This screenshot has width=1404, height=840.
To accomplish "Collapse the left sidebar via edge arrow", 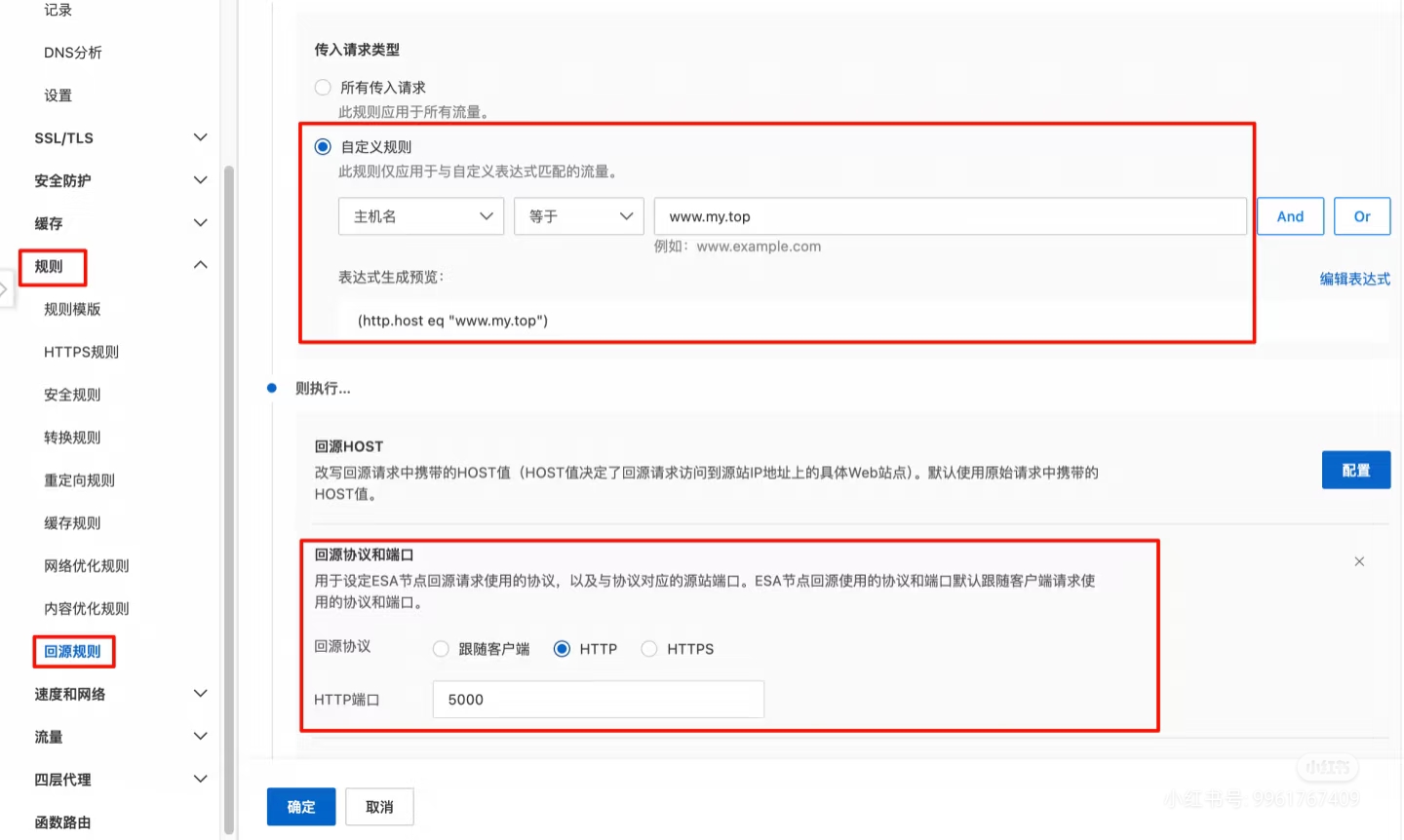I will coord(4,289).
